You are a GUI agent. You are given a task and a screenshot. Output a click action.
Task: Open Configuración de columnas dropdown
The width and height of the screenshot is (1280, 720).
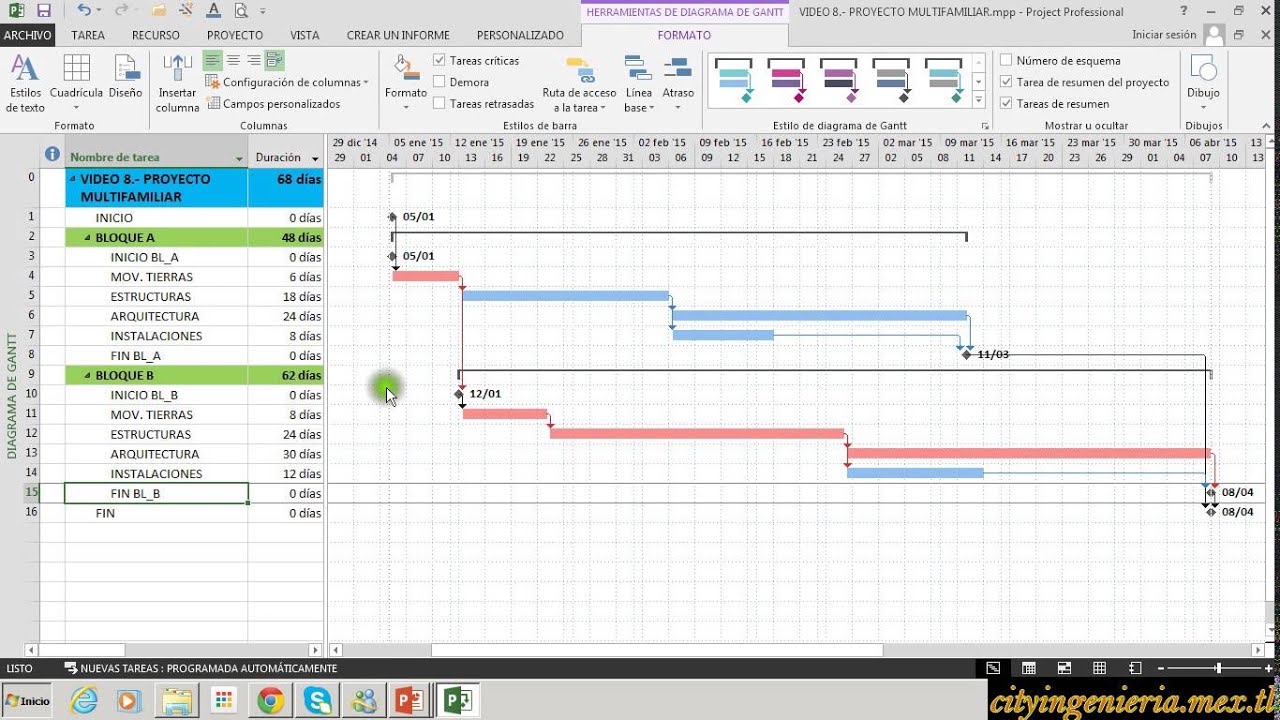287,83
